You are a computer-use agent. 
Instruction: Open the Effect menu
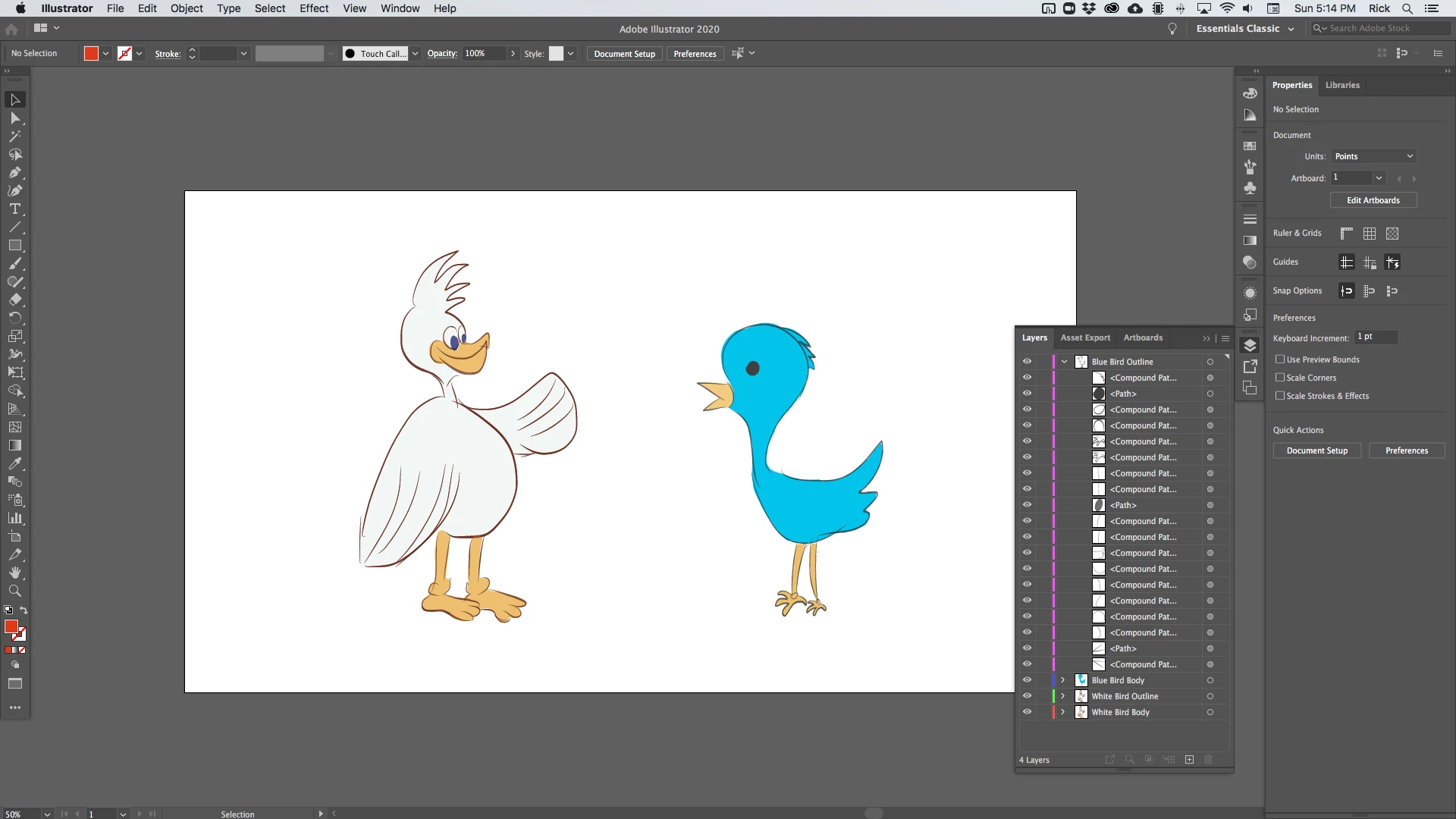click(x=313, y=8)
